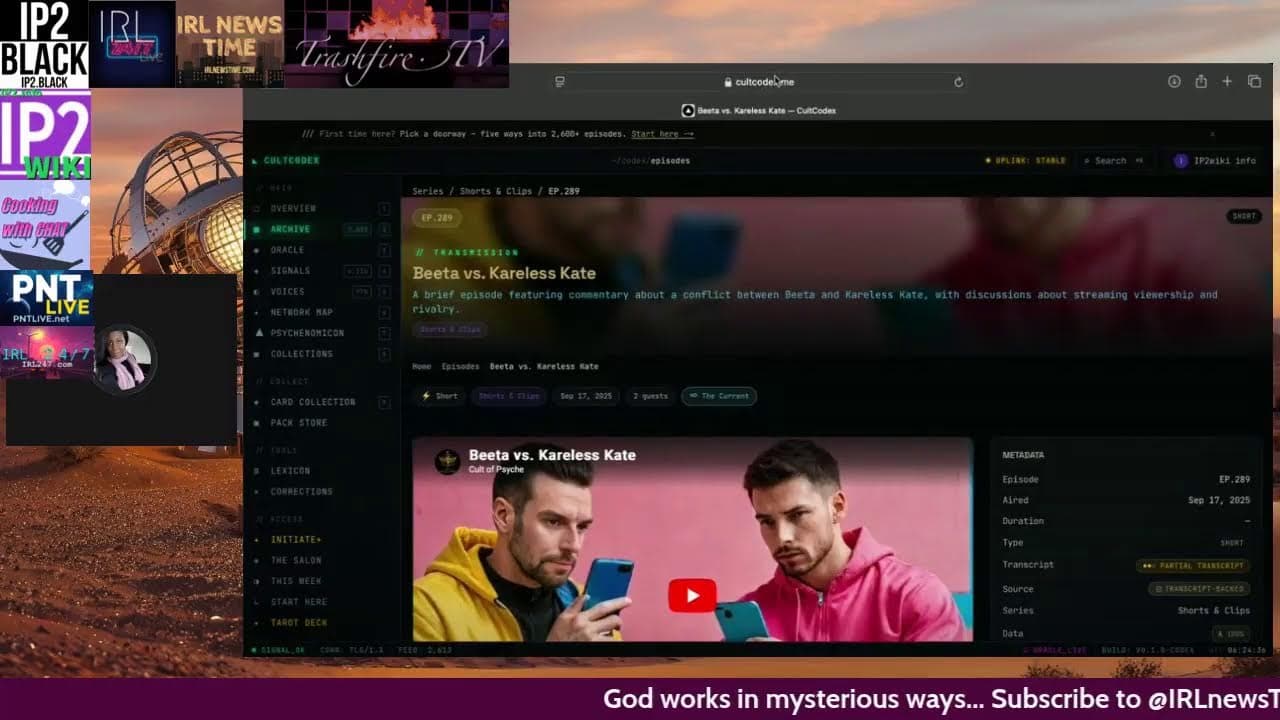
Task: Go to Episodes in lower breadcrumb
Action: (x=460, y=367)
